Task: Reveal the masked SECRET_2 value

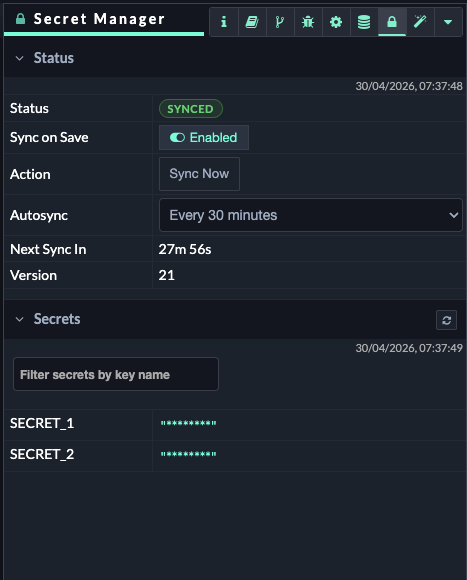Action: pyautogui.click(x=188, y=454)
